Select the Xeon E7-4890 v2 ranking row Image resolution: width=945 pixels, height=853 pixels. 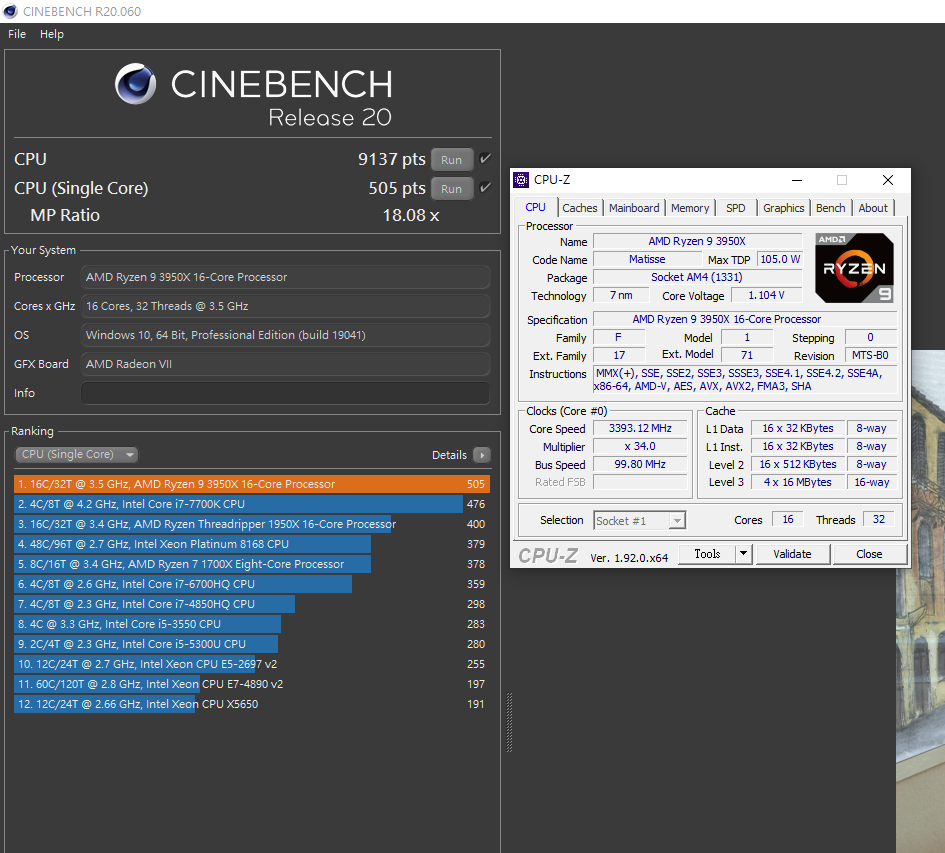pos(252,684)
